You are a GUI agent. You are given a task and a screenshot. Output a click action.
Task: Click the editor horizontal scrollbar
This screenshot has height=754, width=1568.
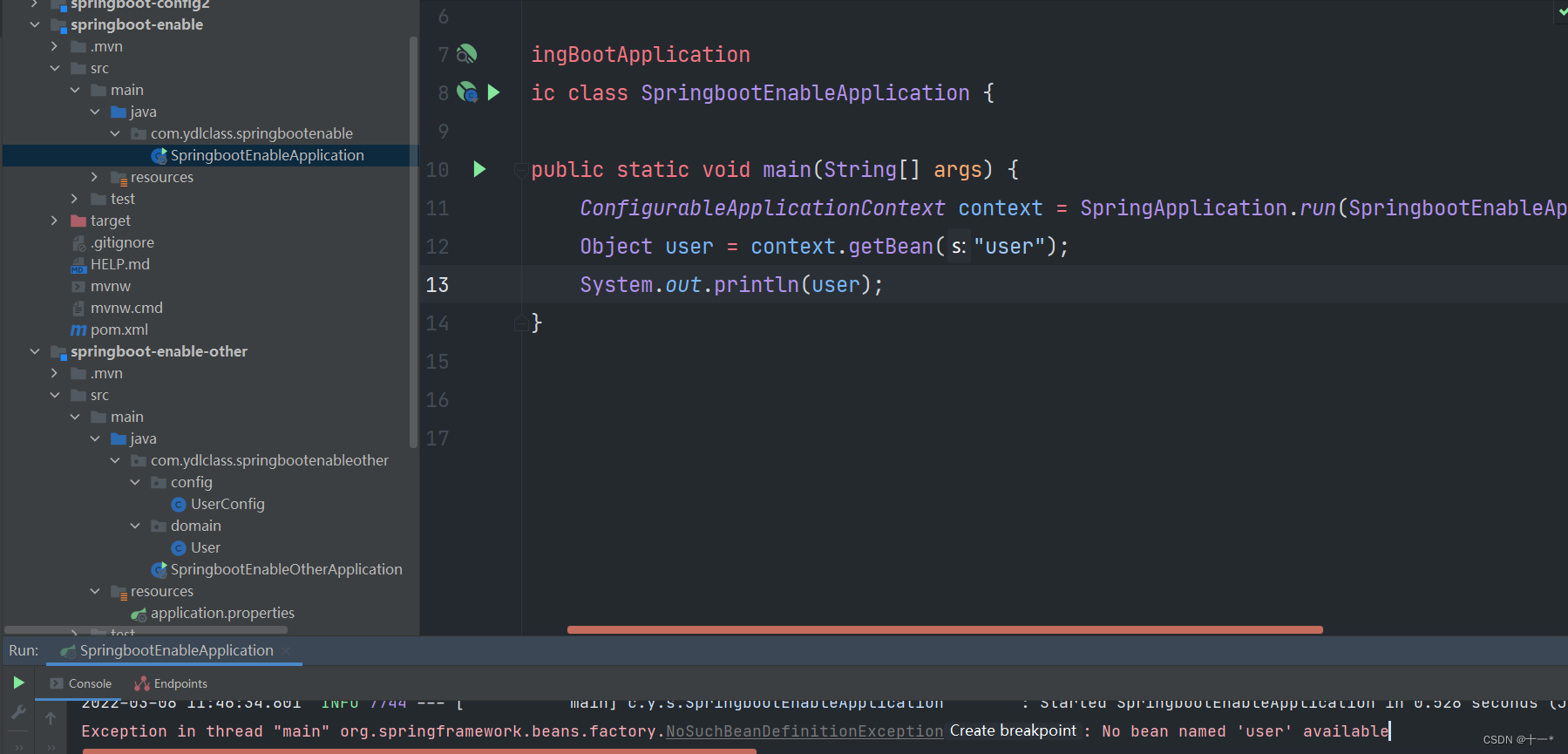(945, 629)
